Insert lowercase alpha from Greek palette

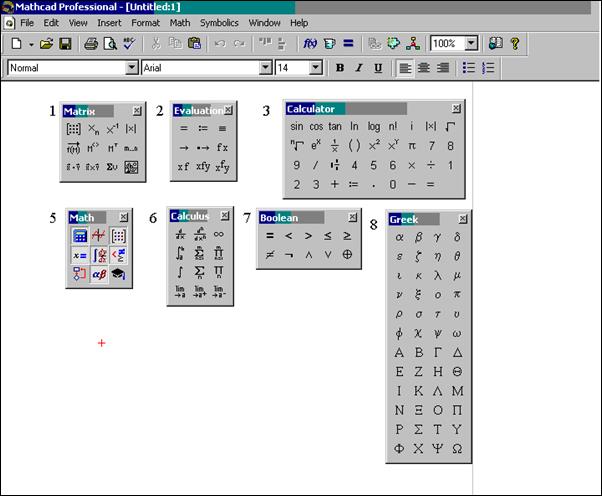[x=399, y=237]
